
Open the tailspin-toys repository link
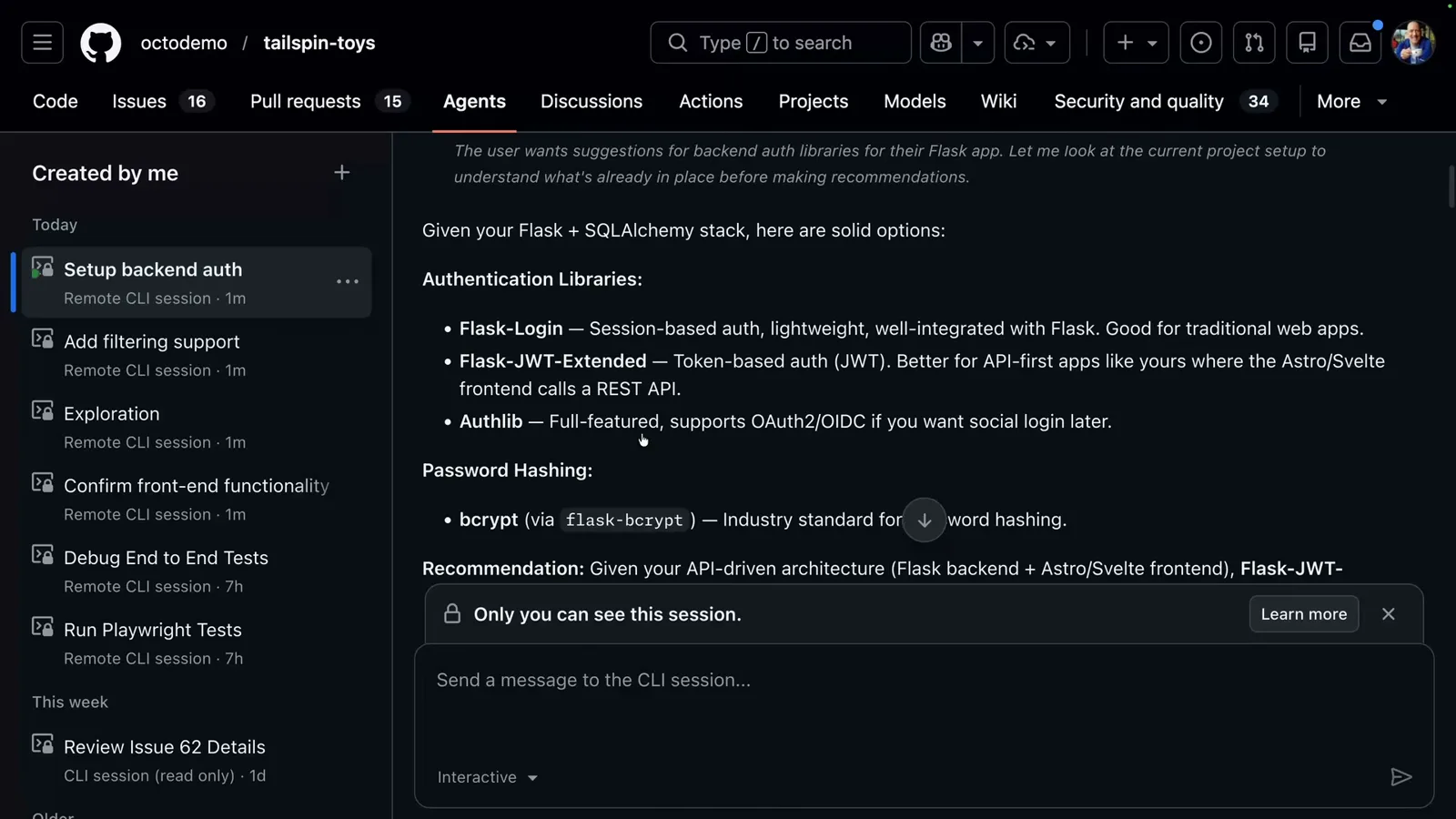(319, 43)
